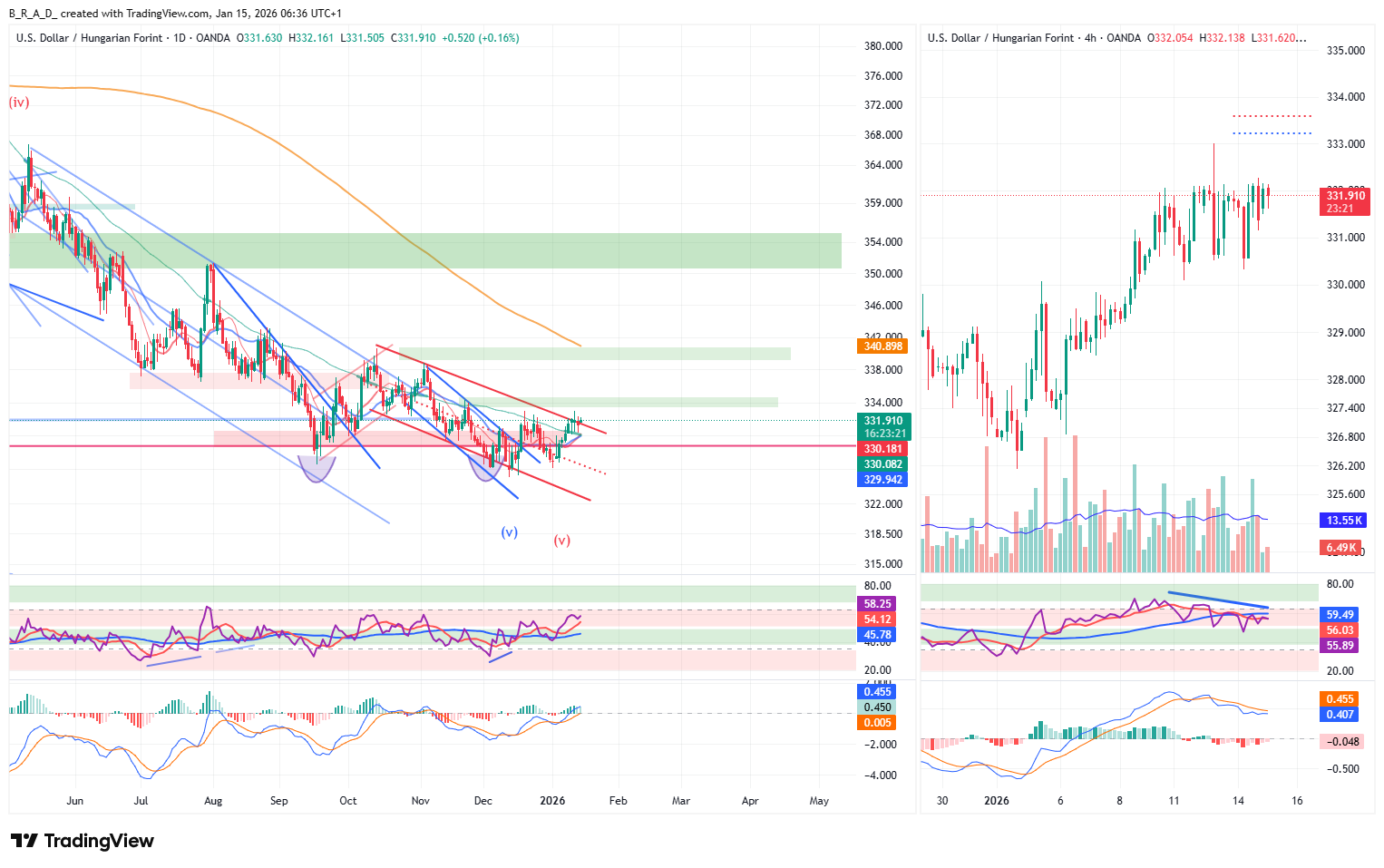Click the red 6.49K volume tag
This screenshot has height=868, width=1384.
1341,548
